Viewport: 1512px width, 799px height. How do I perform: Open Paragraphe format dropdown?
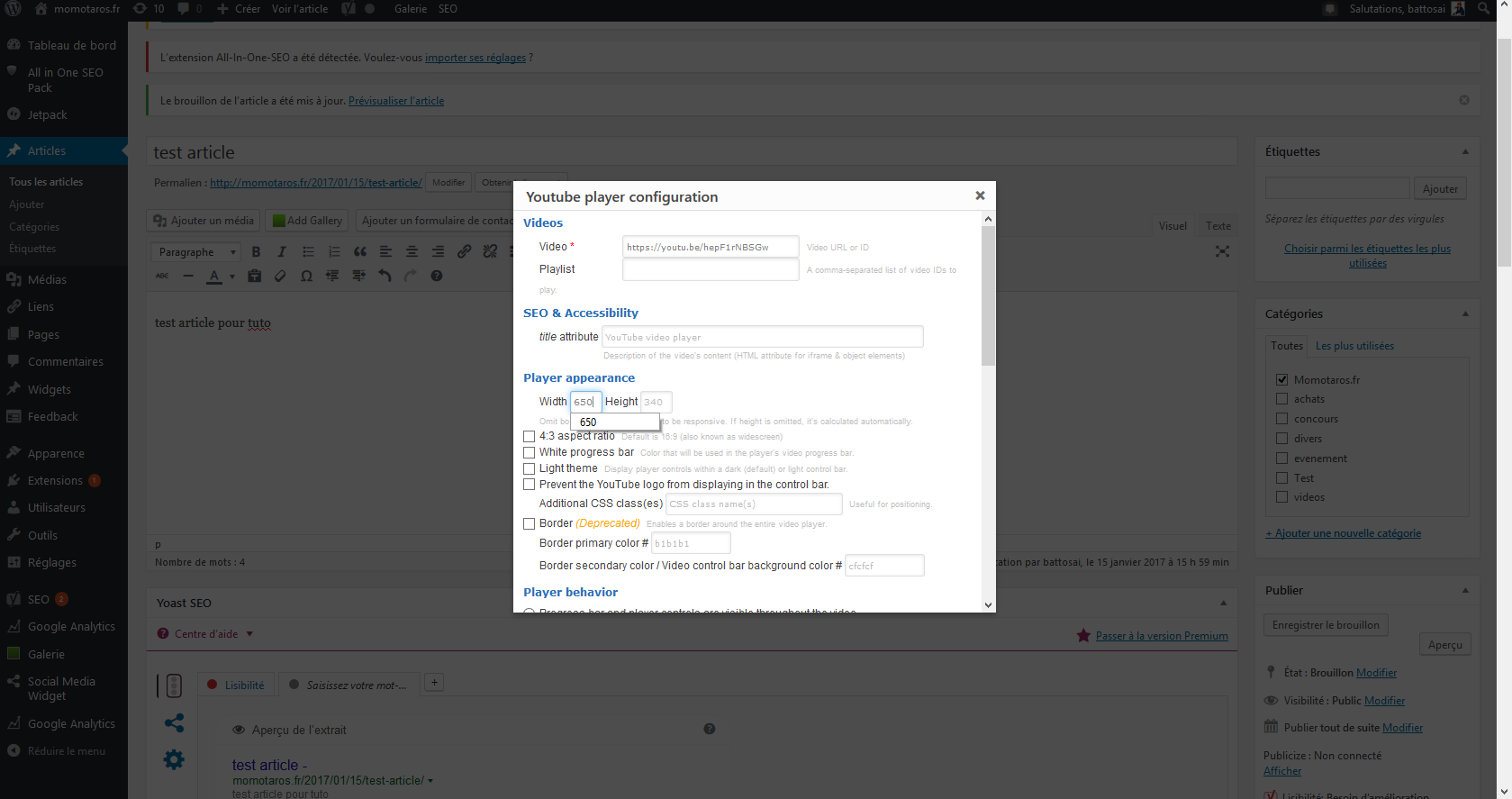(x=195, y=252)
